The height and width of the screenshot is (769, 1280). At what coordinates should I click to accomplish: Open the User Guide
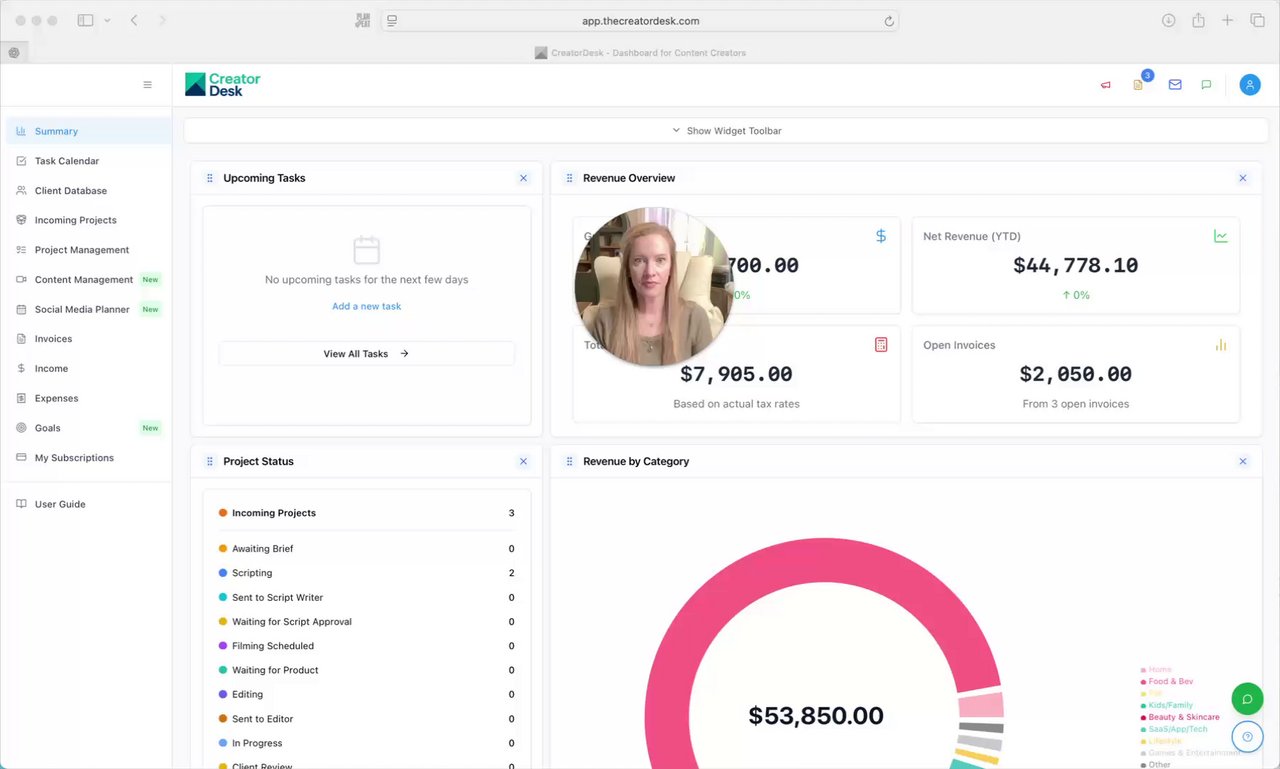88,504
